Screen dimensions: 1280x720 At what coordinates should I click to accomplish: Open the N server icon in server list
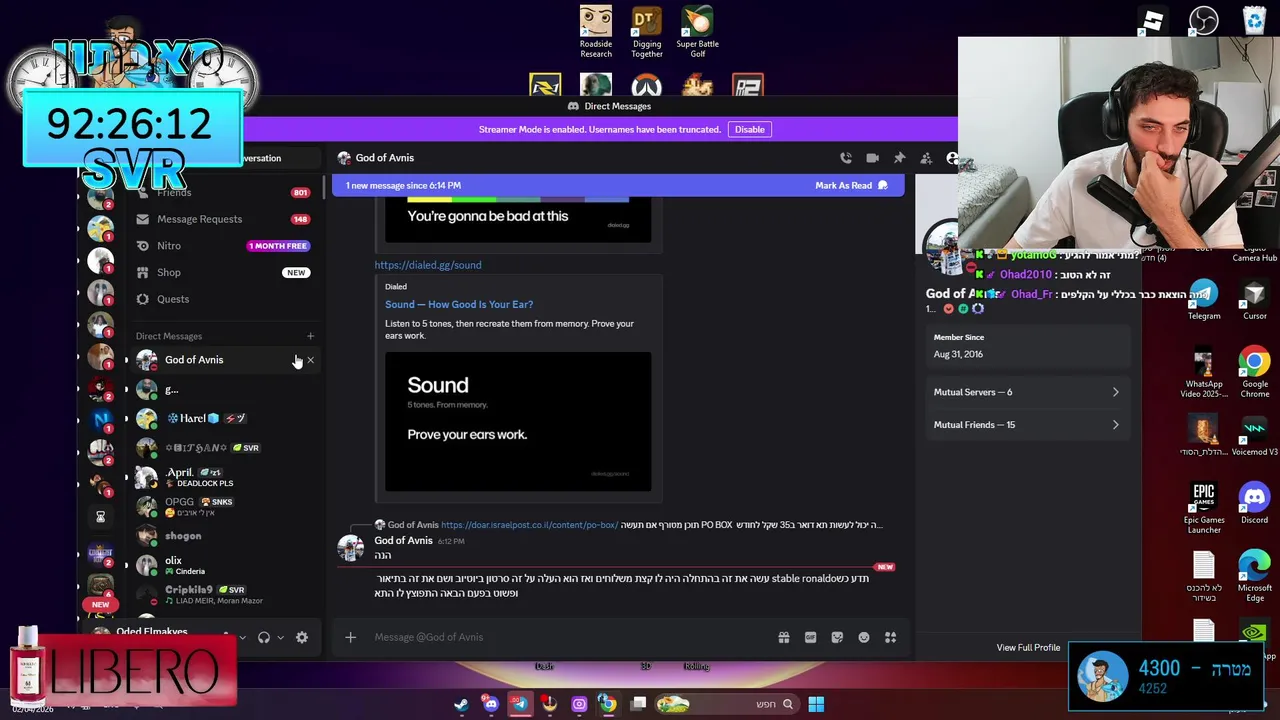(x=101, y=420)
